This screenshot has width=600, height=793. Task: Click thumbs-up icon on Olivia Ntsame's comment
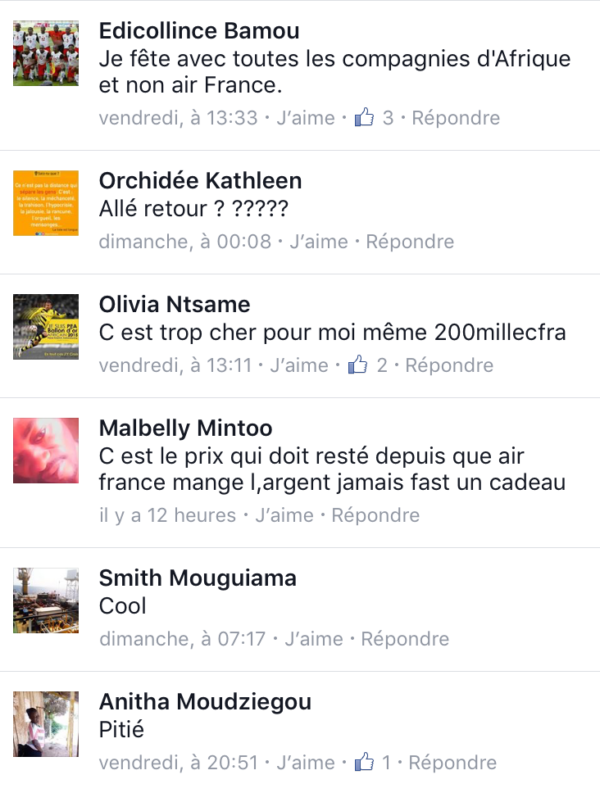[x=358, y=364]
